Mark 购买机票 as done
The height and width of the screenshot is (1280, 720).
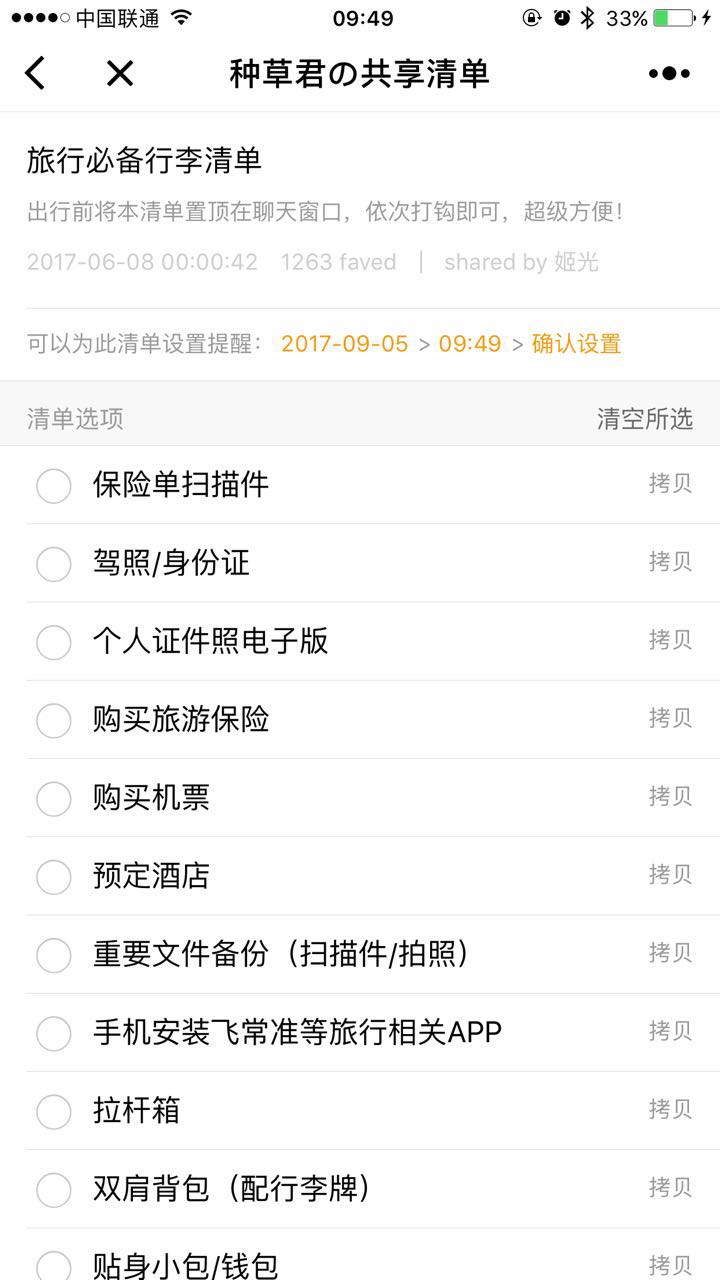[54, 799]
